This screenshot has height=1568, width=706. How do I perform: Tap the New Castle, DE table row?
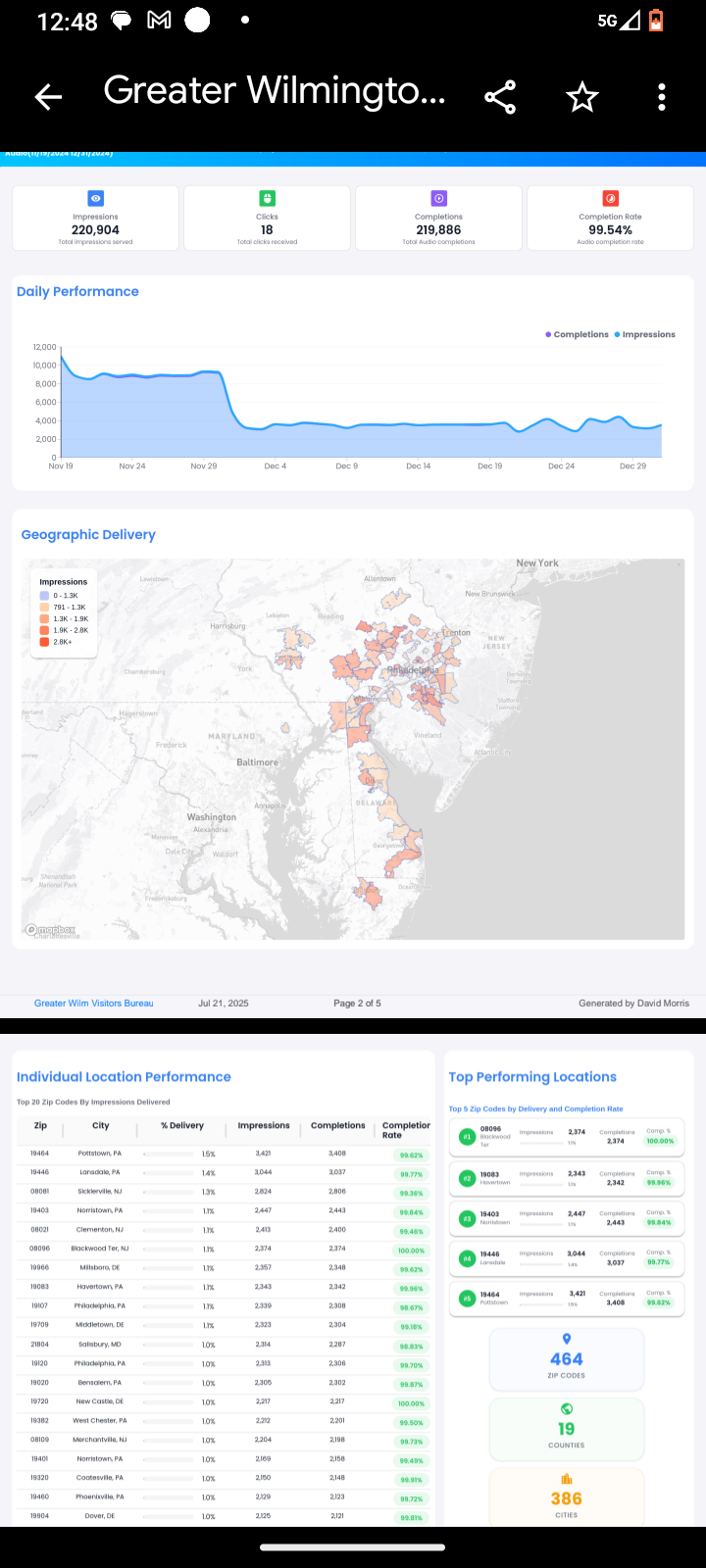point(225,1402)
